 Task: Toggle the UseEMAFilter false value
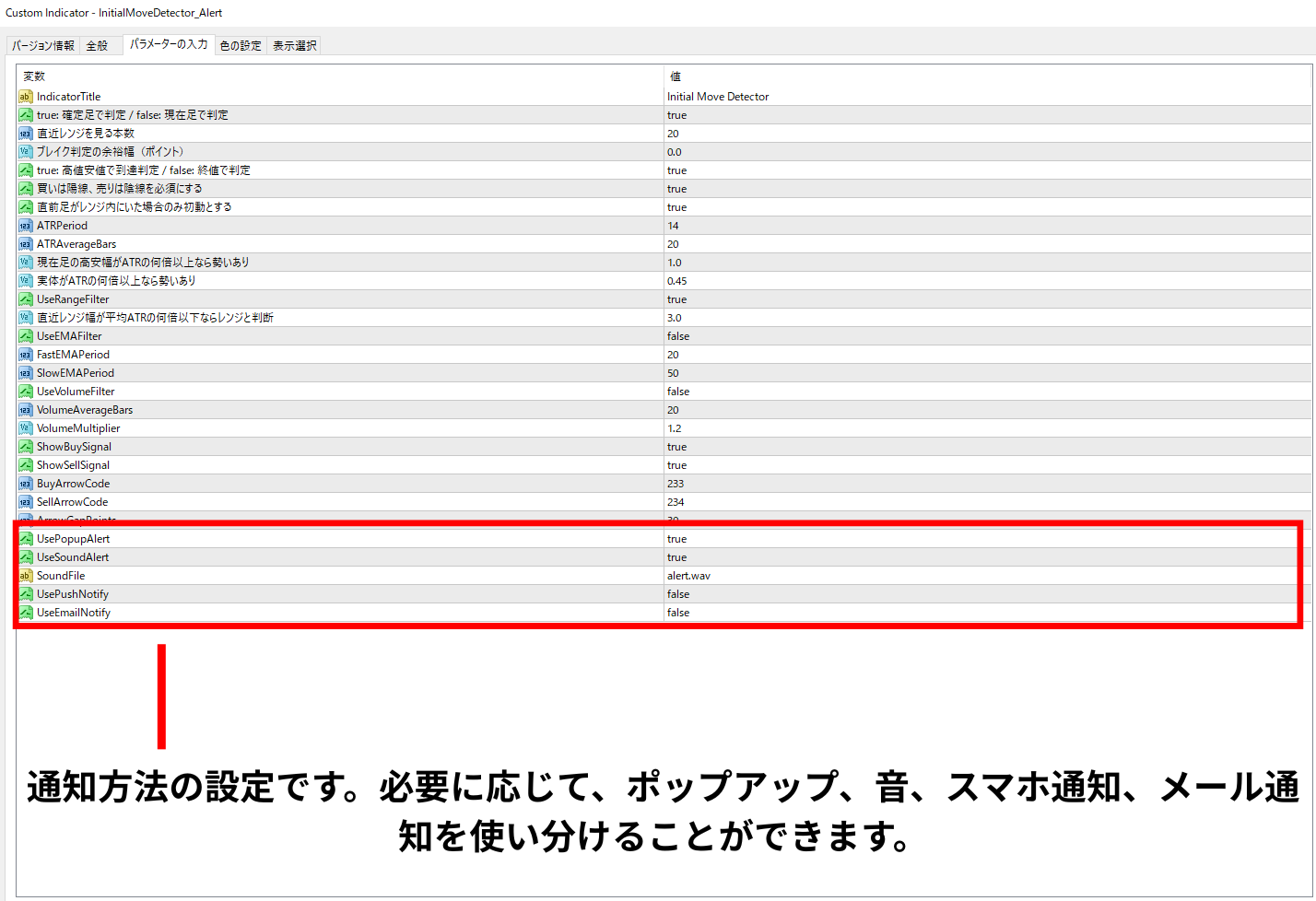(678, 336)
